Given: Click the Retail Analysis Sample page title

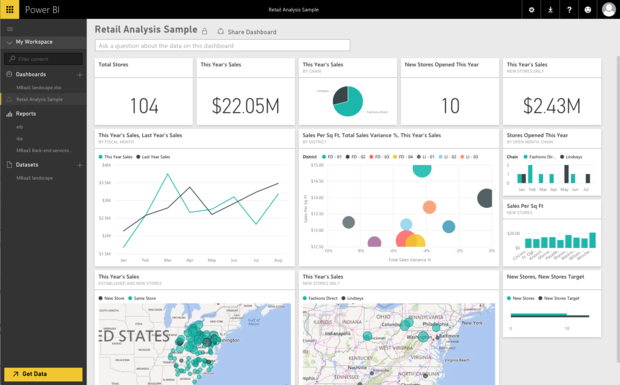Looking at the screenshot, I should point(146,30).
